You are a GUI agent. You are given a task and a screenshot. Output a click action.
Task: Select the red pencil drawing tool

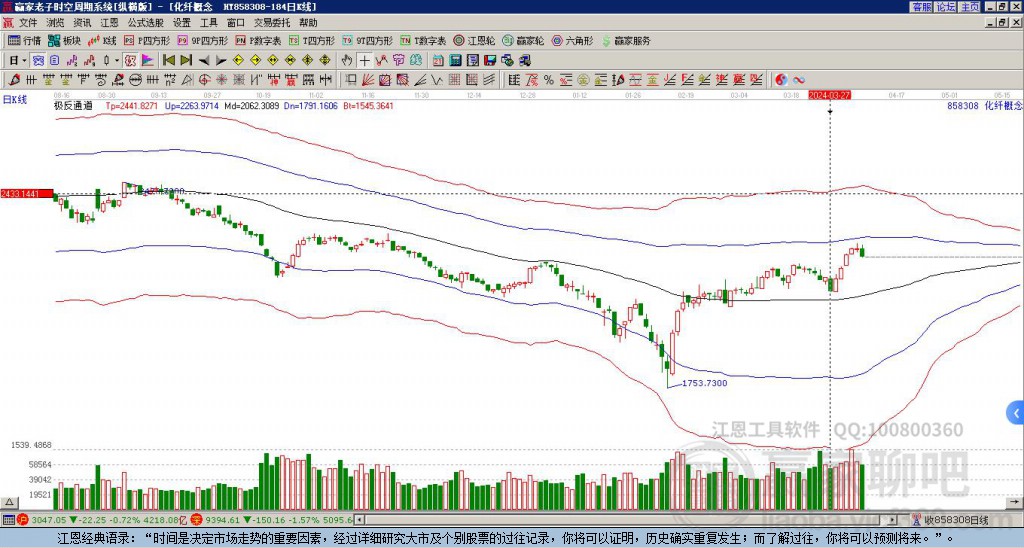pos(14,80)
